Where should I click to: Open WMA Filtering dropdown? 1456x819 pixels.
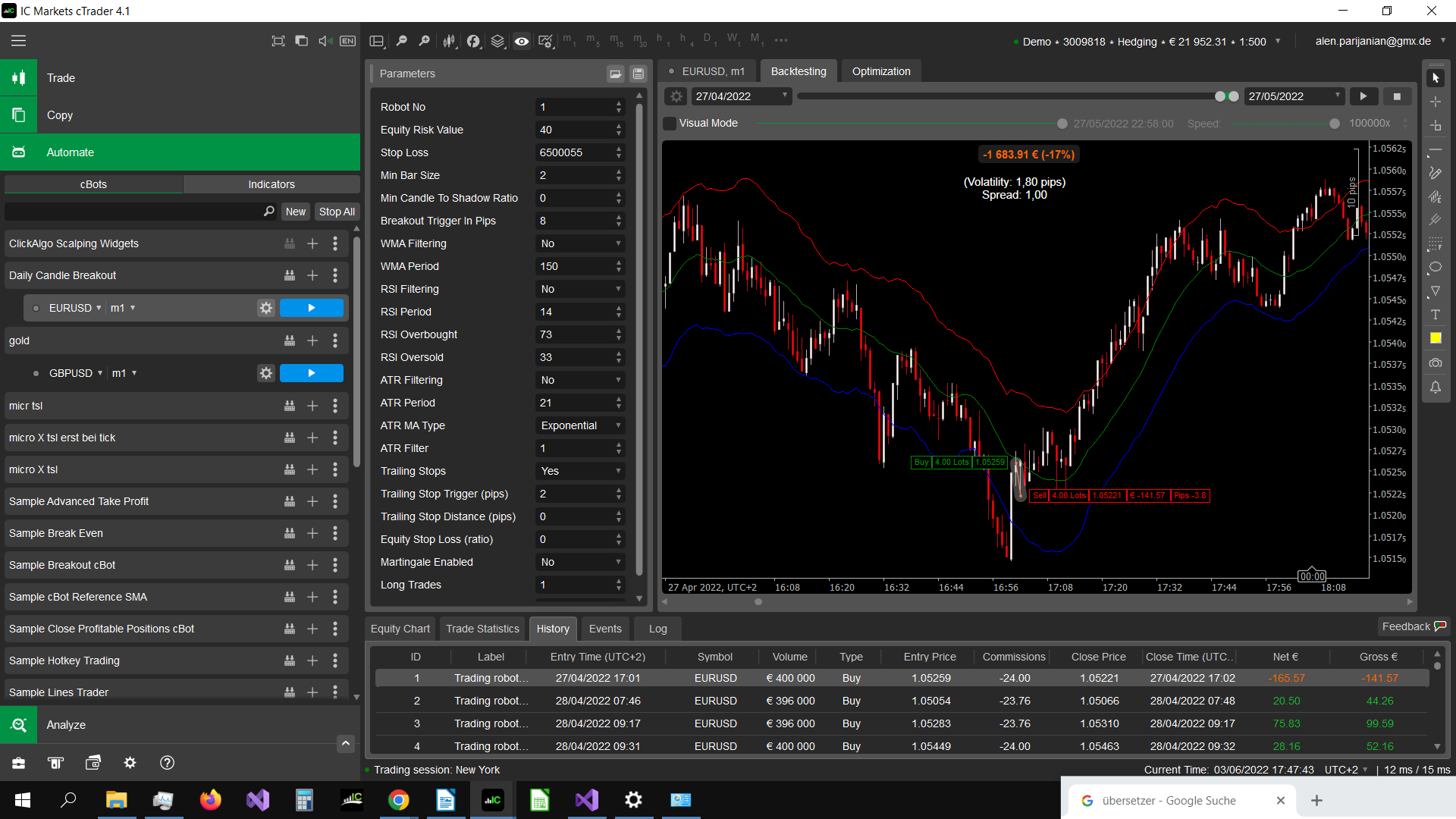(580, 243)
